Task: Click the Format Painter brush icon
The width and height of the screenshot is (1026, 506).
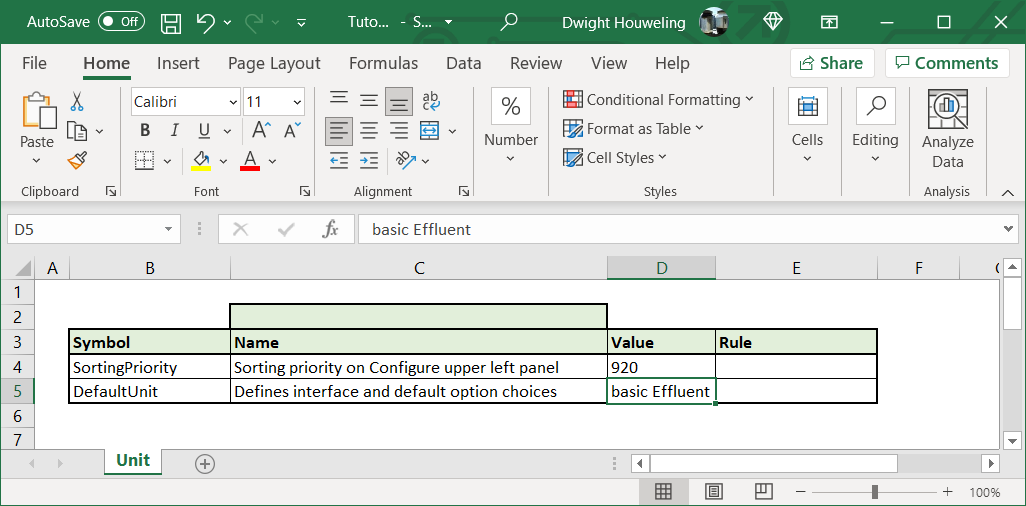Action: tap(77, 160)
